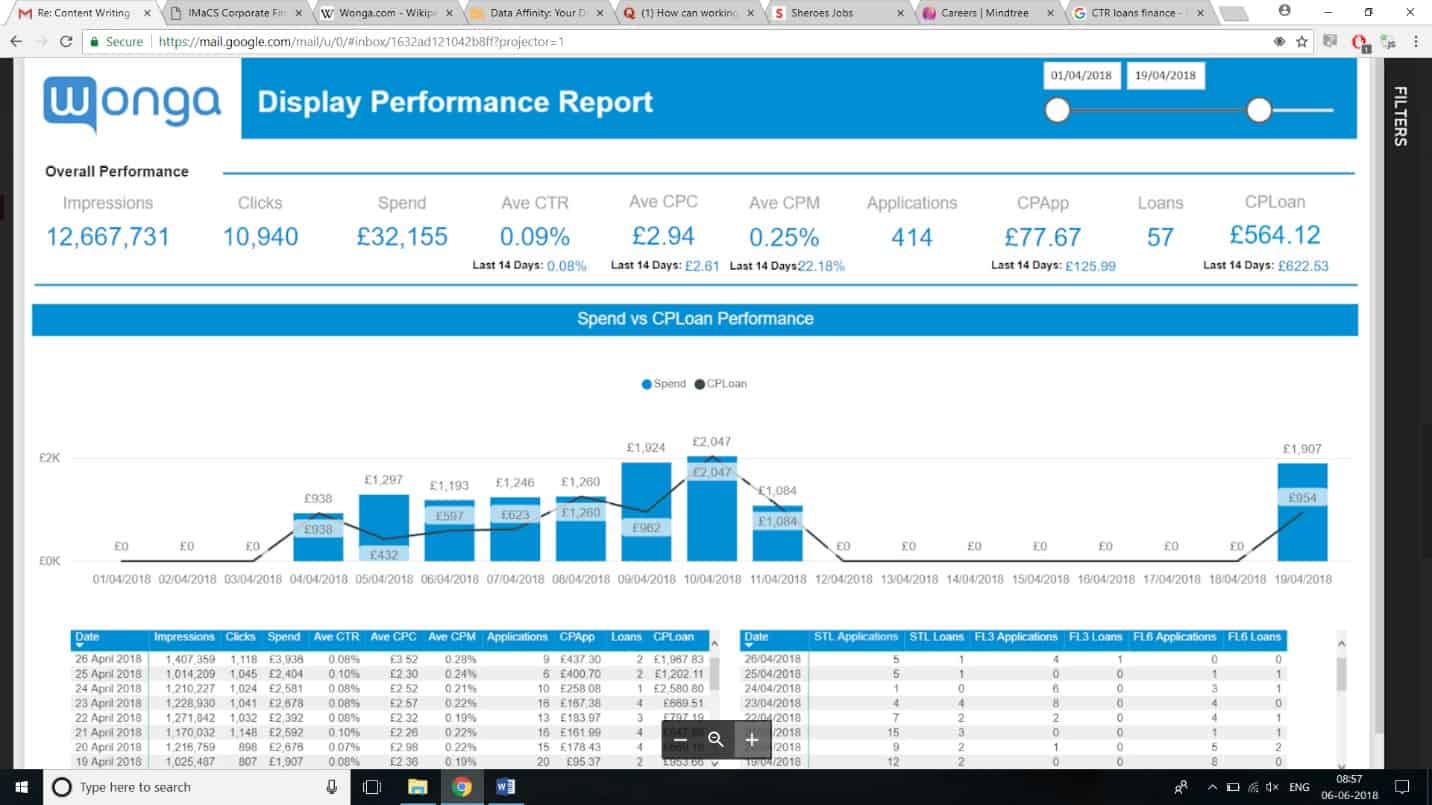The width and height of the screenshot is (1432, 805).
Task: Select the 26 April 2018 table row date
Action: tap(108, 660)
